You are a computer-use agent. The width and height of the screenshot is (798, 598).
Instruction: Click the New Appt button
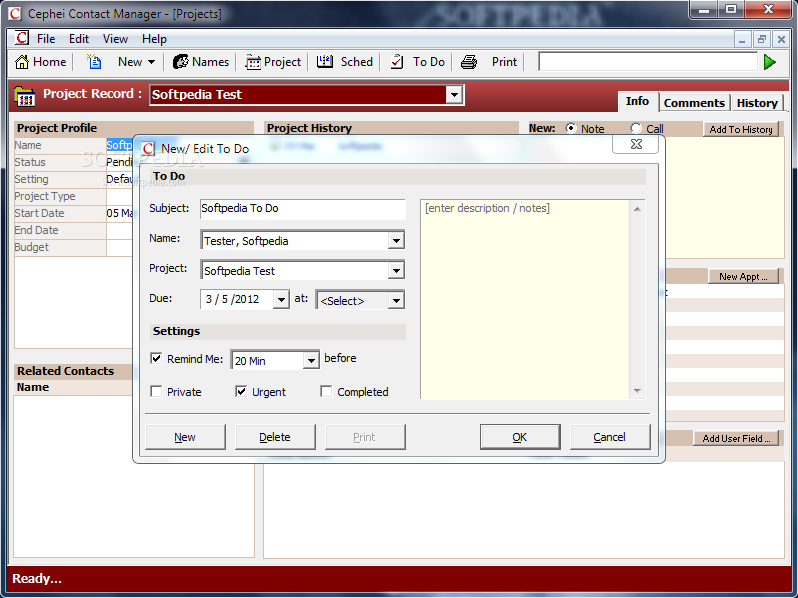[743, 276]
